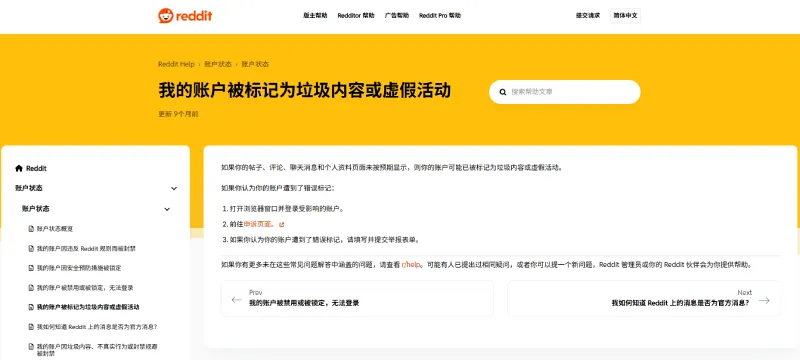The height and width of the screenshot is (360, 800).
Task: Open Redditor 帮助 in the top navigation
Action: coord(356,16)
